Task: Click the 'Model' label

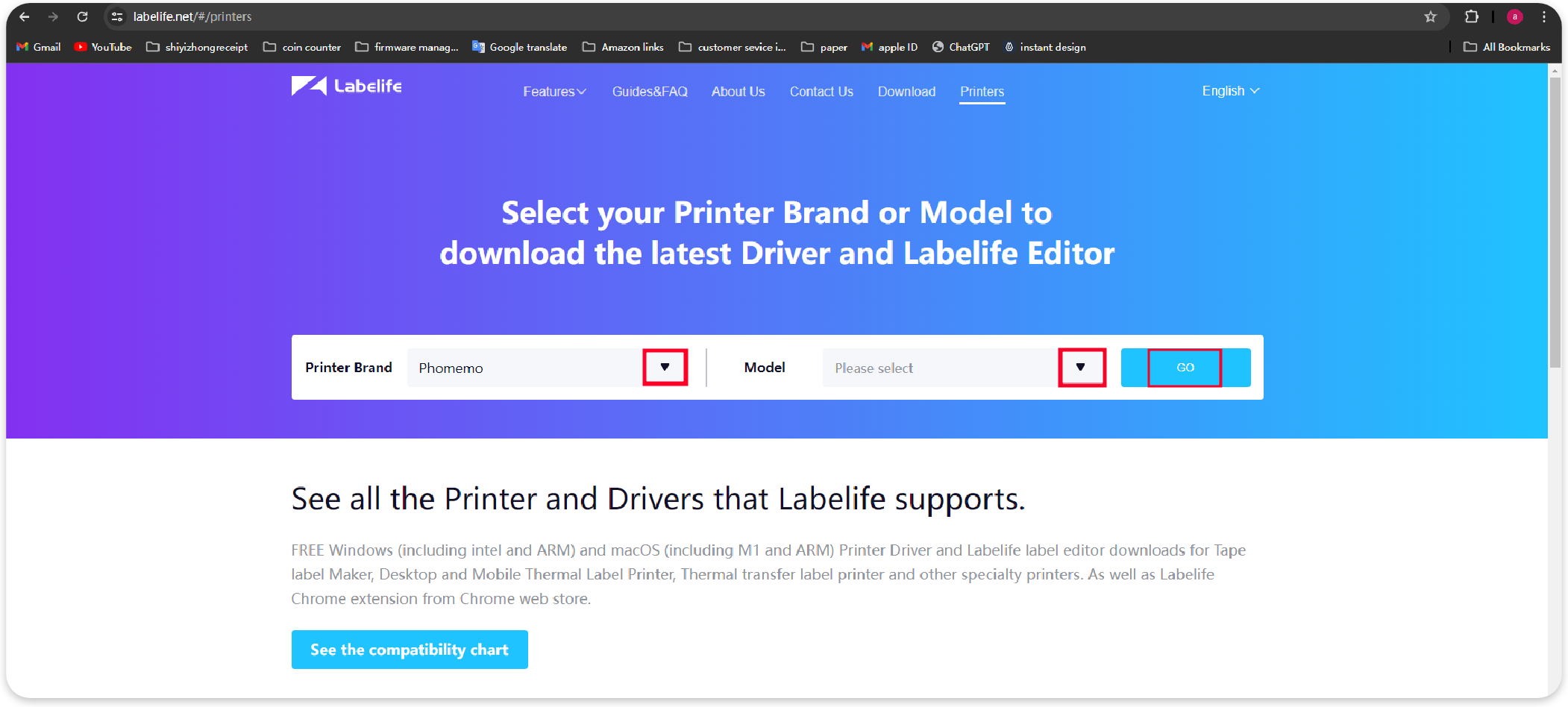Action: click(765, 368)
